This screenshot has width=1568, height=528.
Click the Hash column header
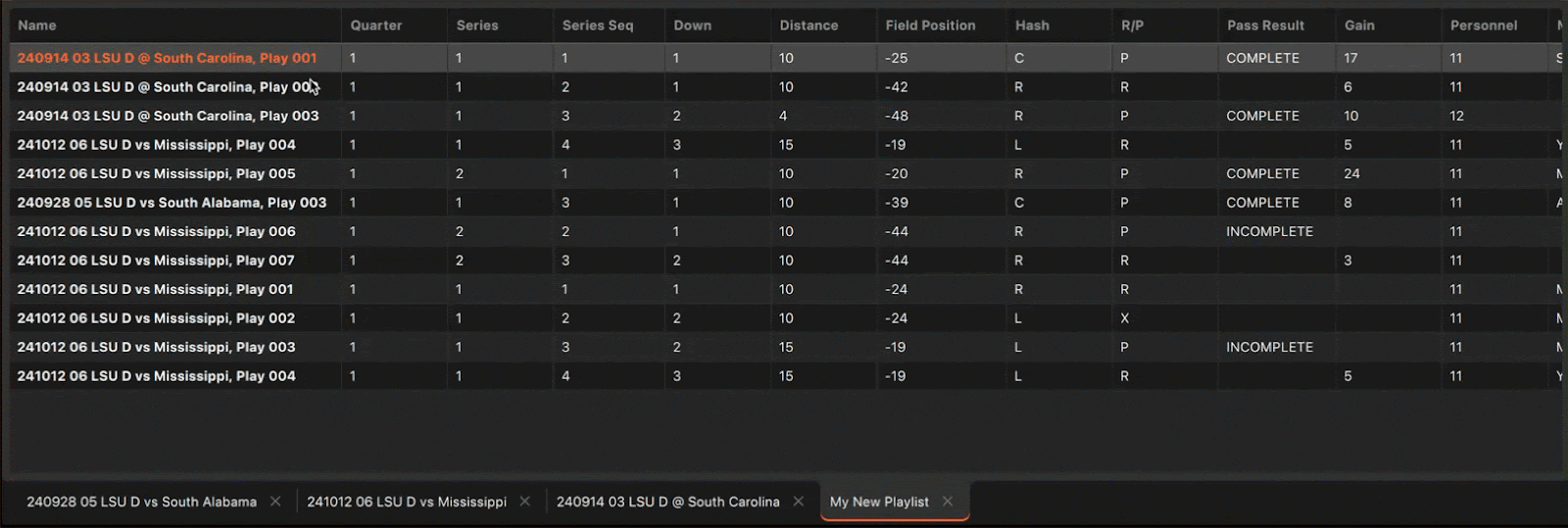point(1032,25)
